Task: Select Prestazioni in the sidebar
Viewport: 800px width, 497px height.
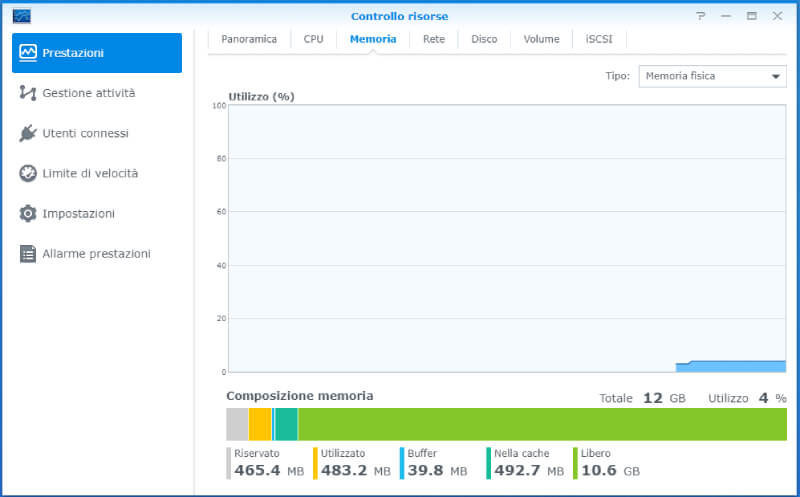Action: (x=97, y=53)
